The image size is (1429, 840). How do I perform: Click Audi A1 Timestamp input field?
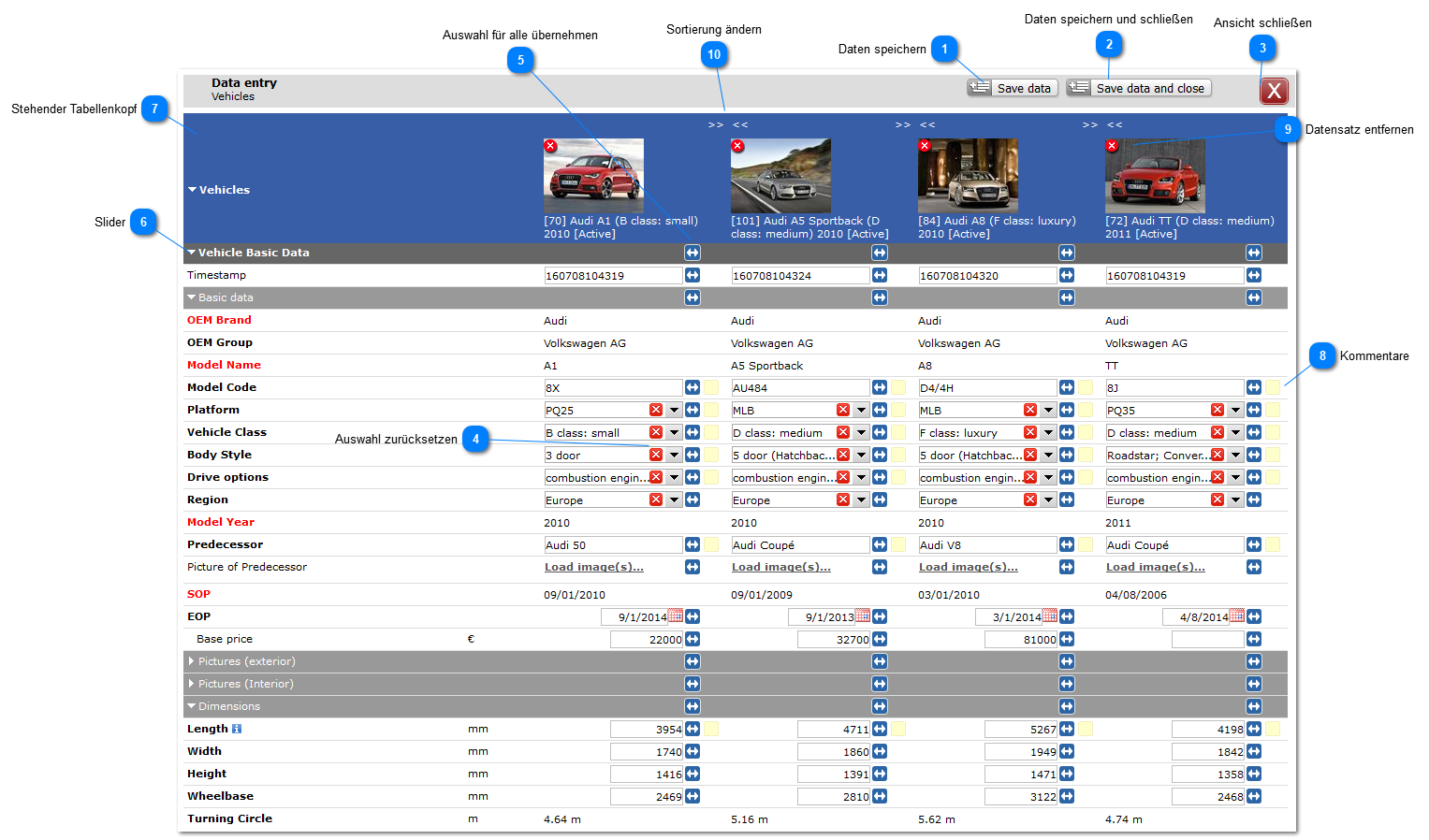(613, 275)
